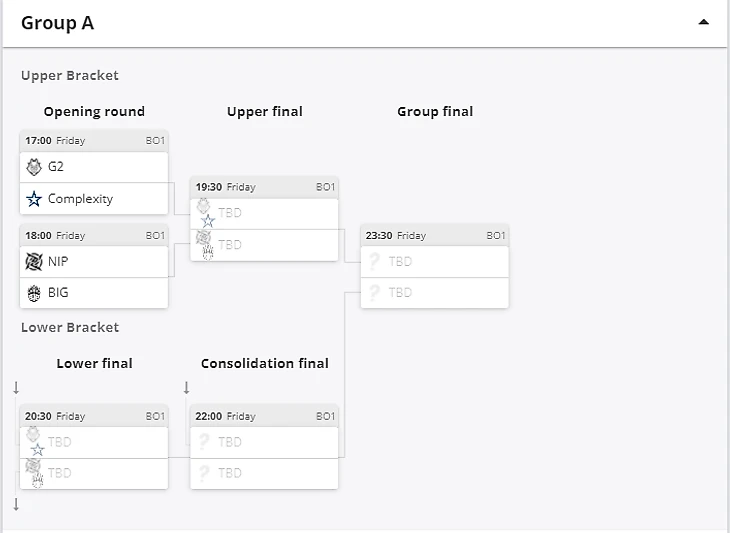Viewport: 730px width, 533px height.
Task: Click the placeholder team logos in Lower final bottom slot
Action: pos(35,472)
